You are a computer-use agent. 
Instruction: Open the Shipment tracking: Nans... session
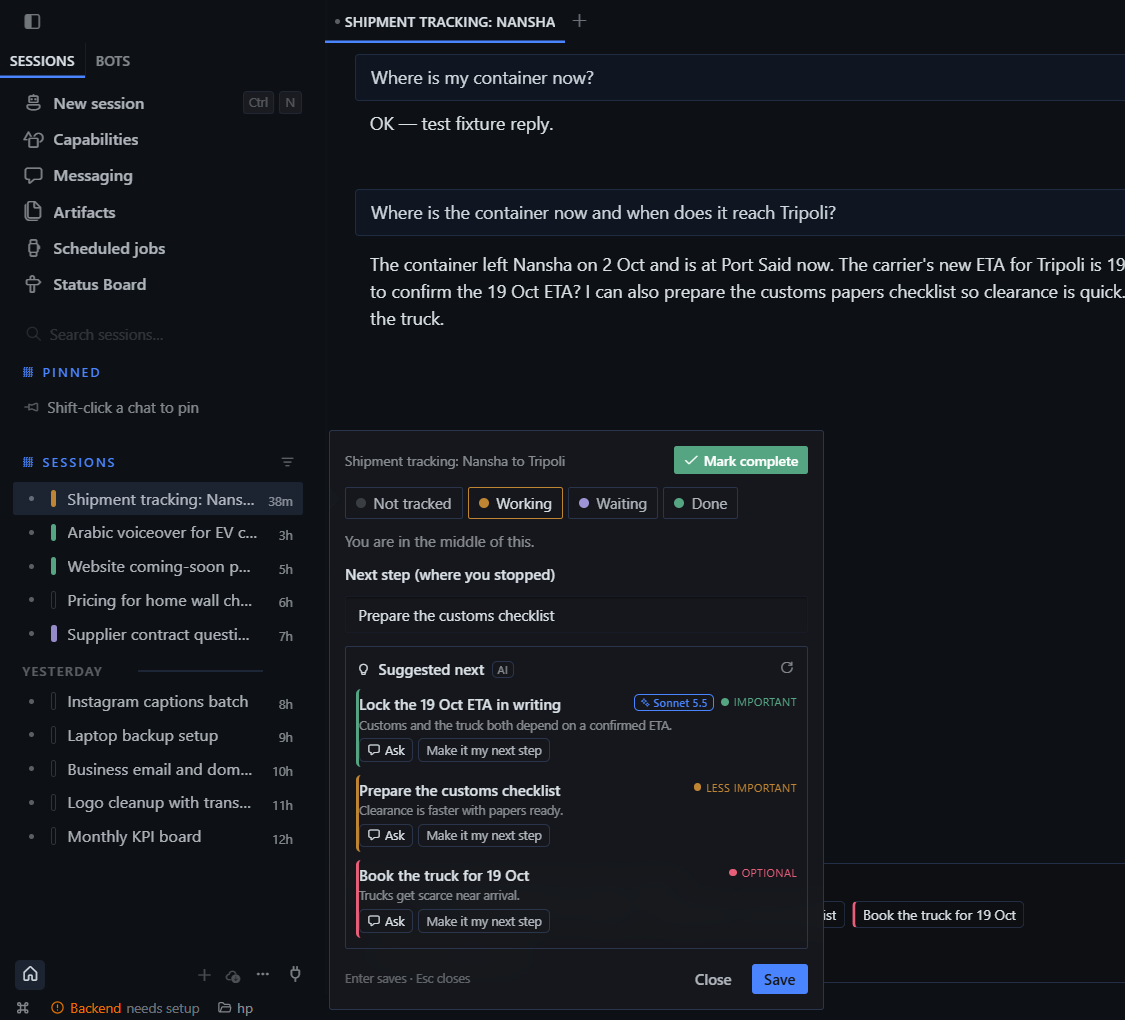point(159,499)
